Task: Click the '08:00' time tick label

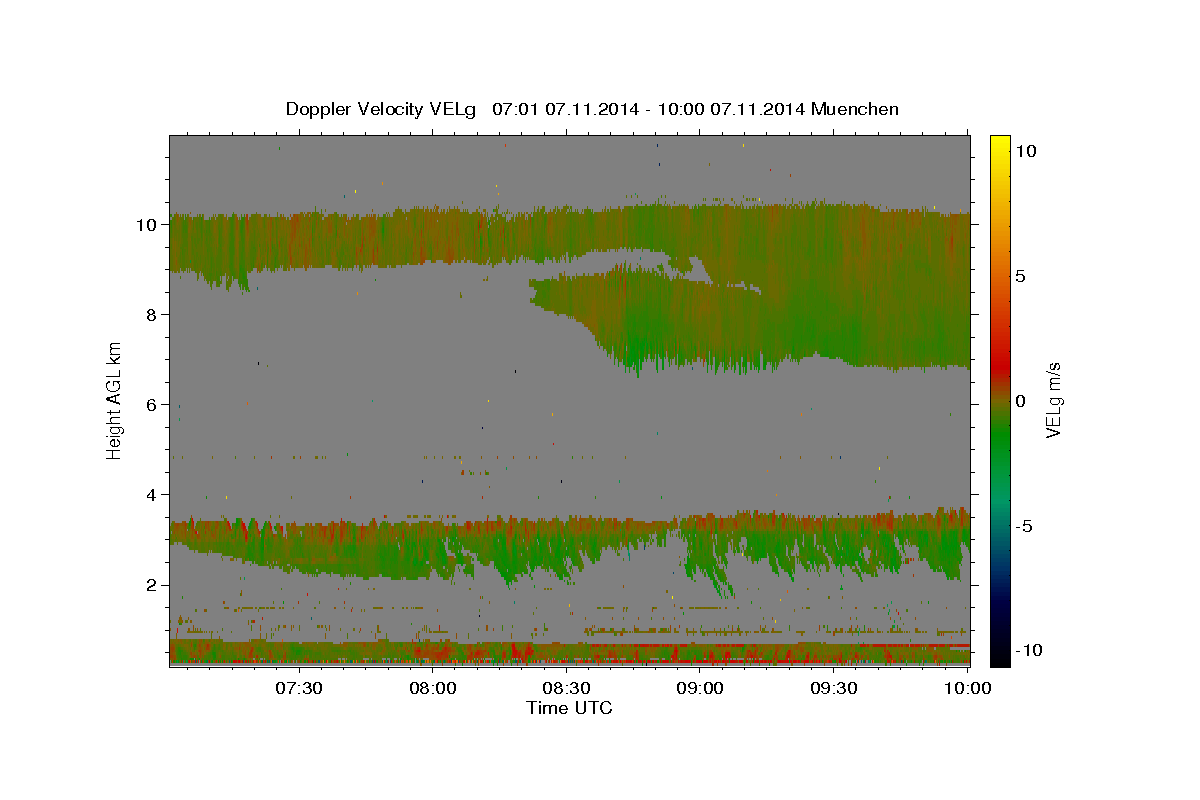Action: pyautogui.click(x=433, y=688)
